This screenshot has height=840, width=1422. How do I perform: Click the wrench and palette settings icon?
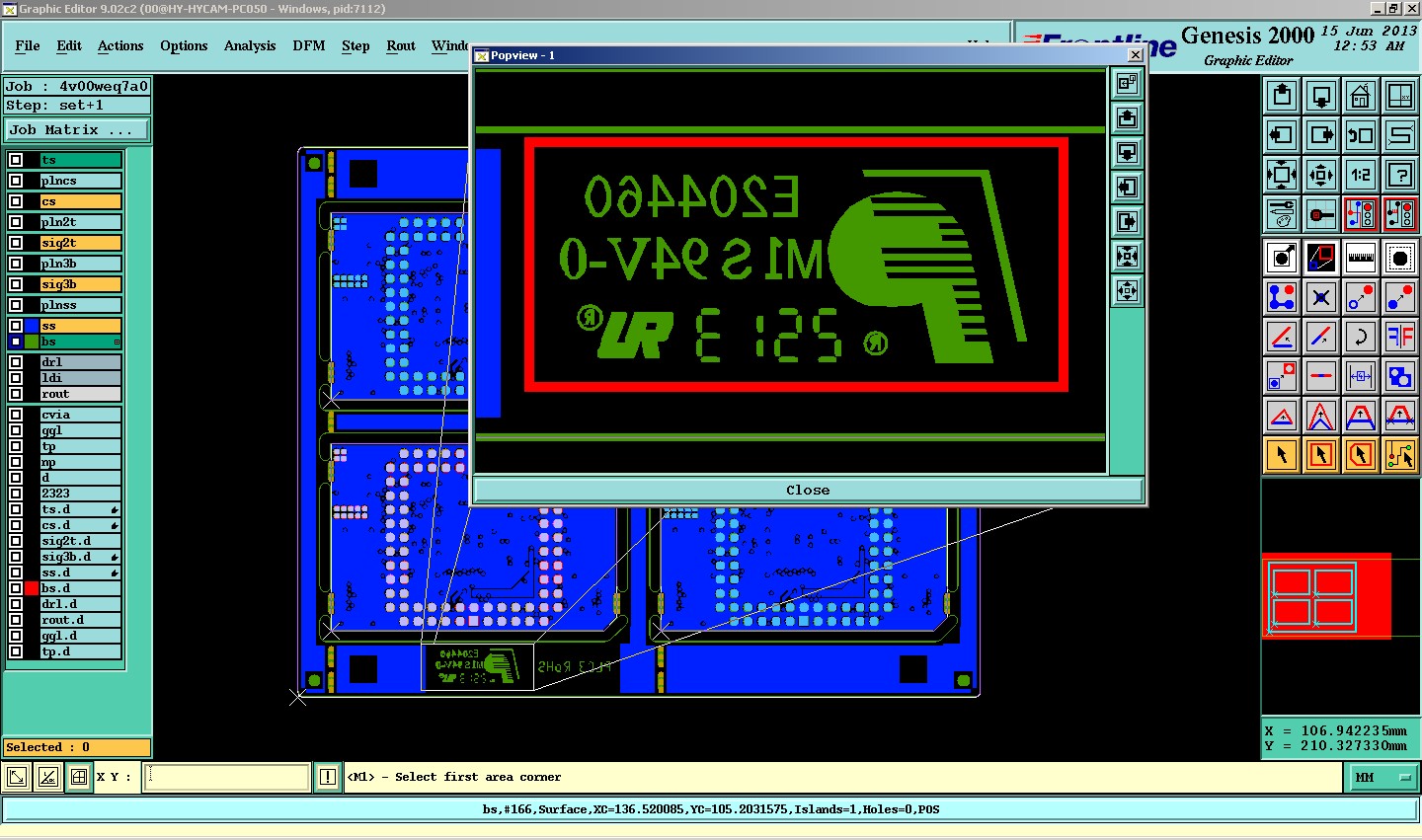[x=1282, y=214]
